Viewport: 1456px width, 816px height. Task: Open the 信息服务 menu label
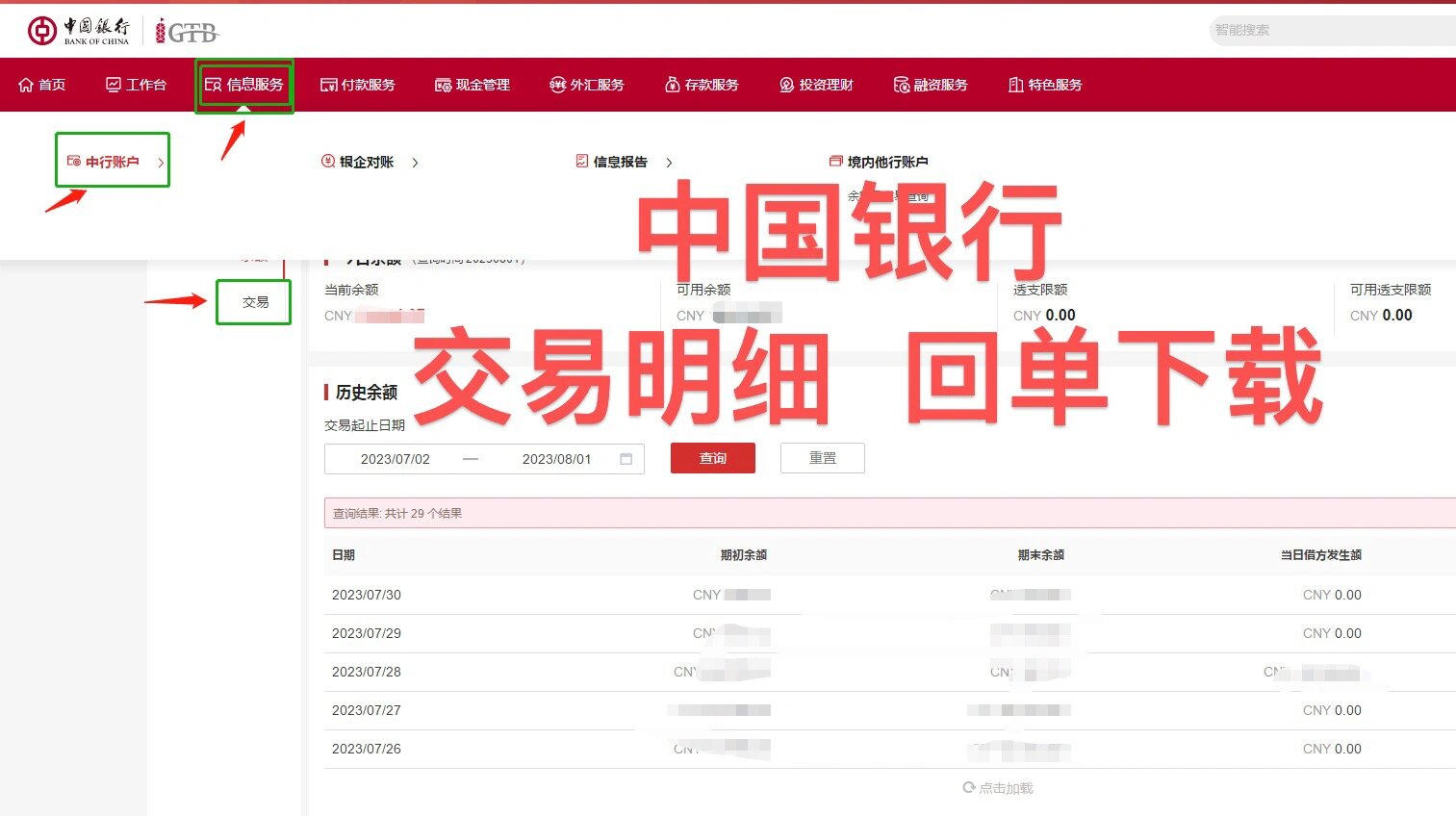coord(255,85)
